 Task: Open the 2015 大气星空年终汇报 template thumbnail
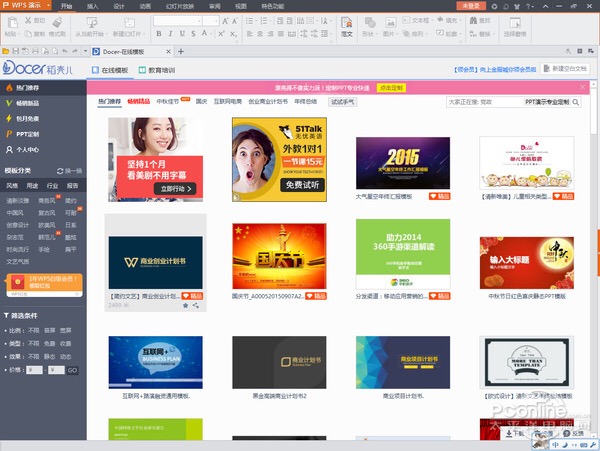point(403,163)
